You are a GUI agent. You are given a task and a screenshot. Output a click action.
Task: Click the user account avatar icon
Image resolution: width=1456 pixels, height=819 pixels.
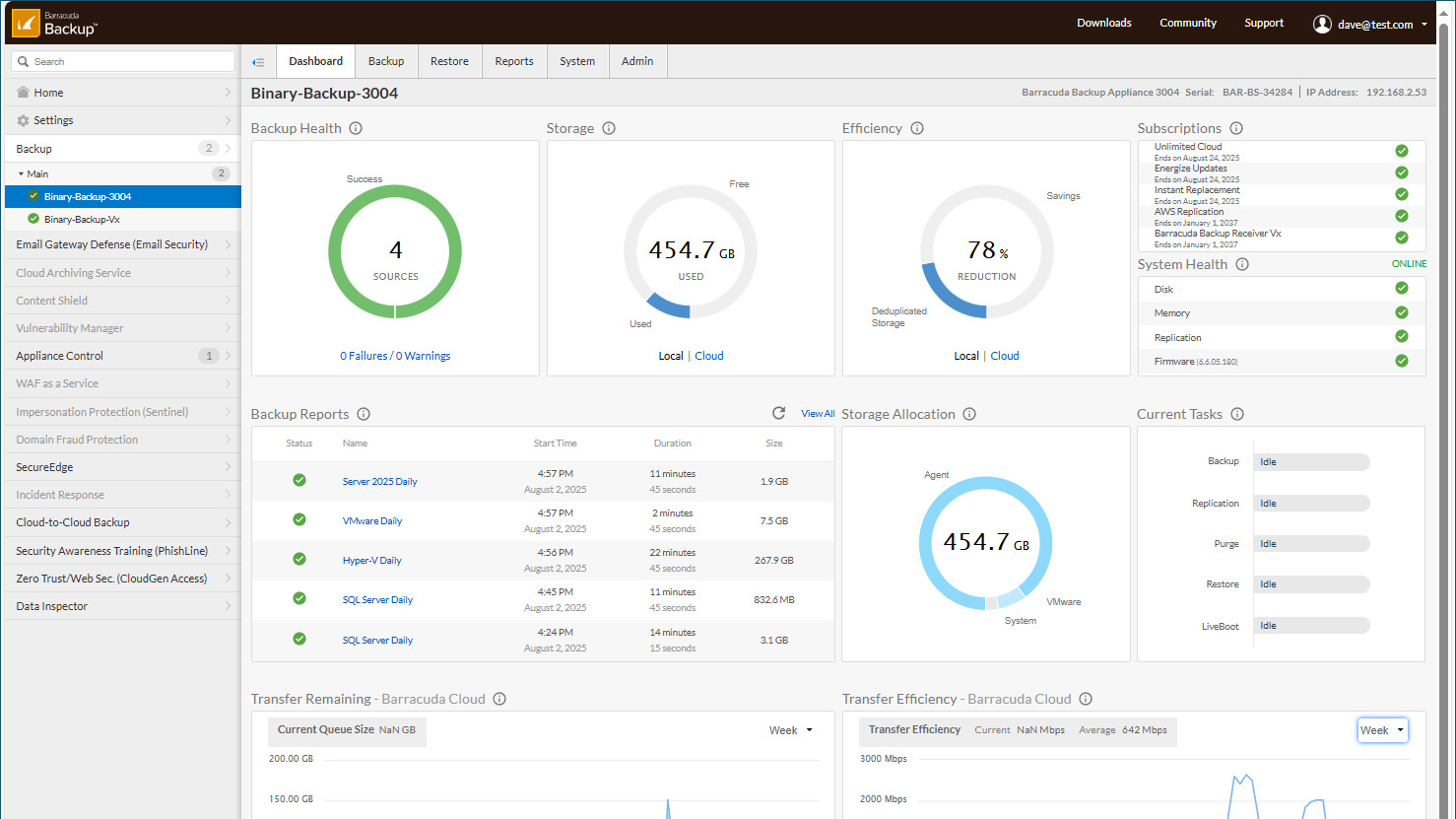click(1322, 24)
